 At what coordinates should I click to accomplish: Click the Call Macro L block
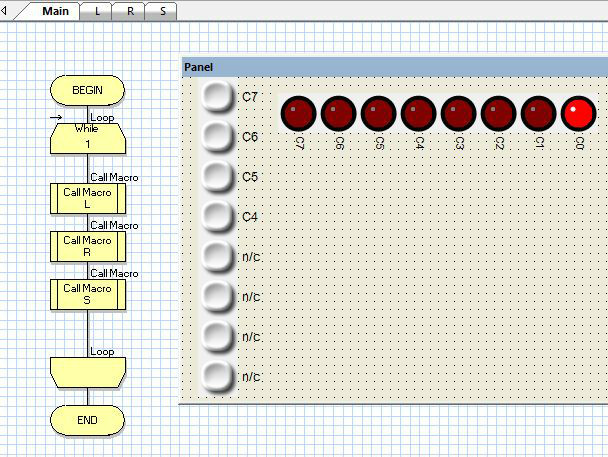87,197
